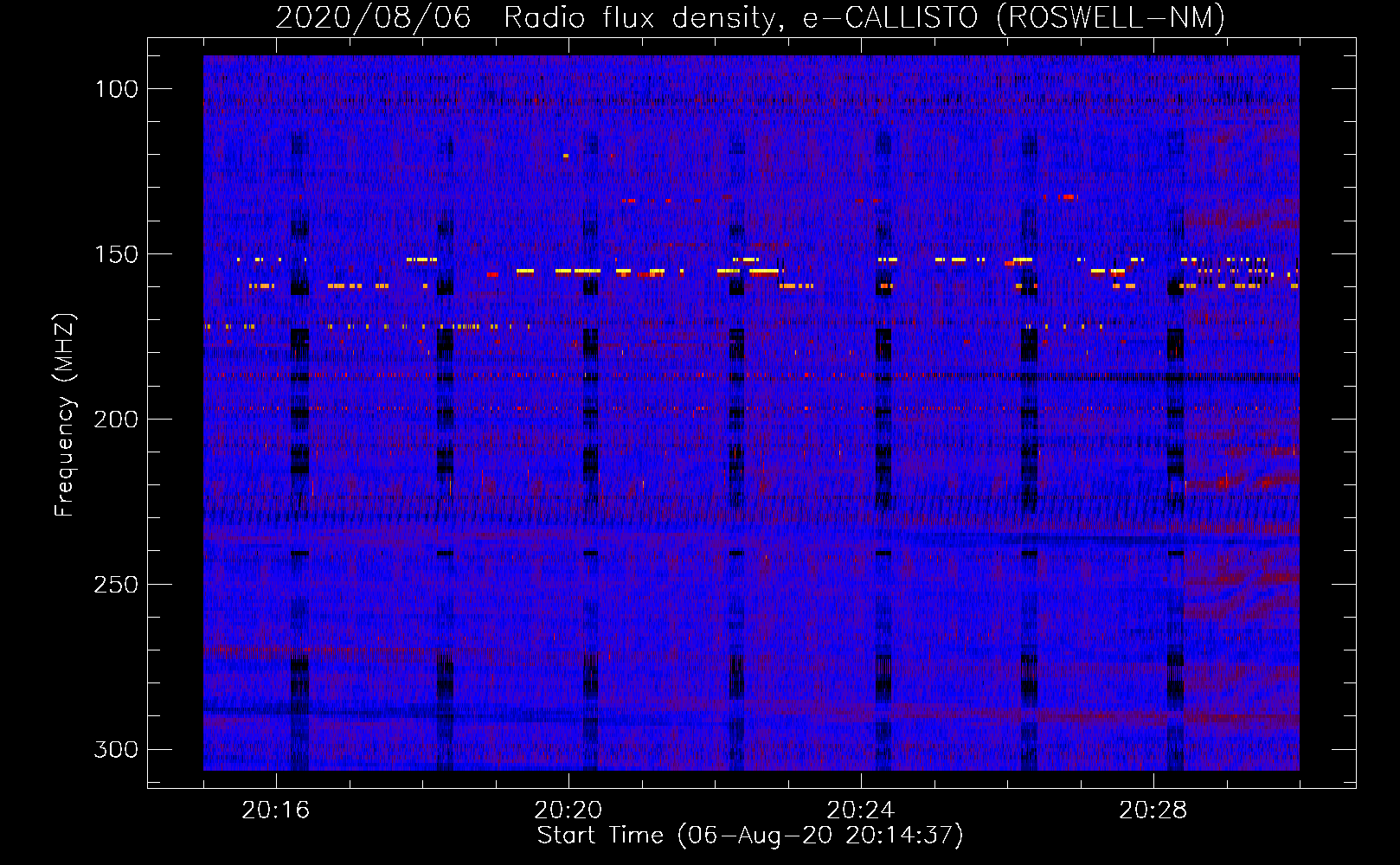Click the 20:20 time tick label
This screenshot has height=865, width=1400.
568,811
